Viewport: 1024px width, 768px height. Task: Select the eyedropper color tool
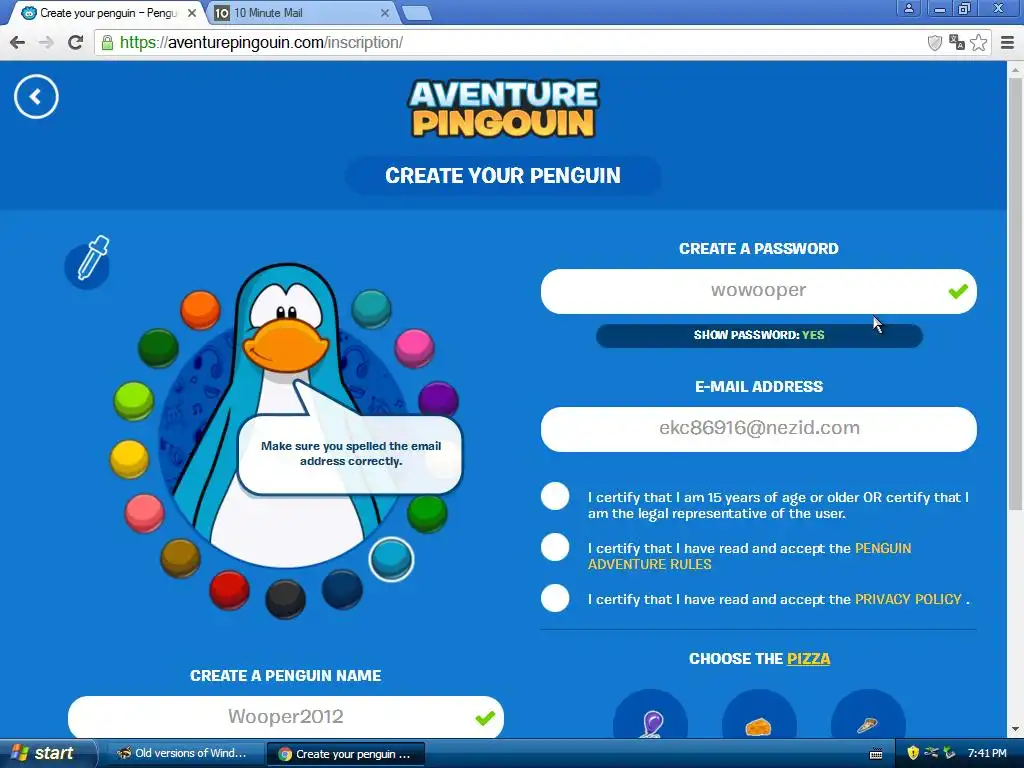(x=88, y=263)
